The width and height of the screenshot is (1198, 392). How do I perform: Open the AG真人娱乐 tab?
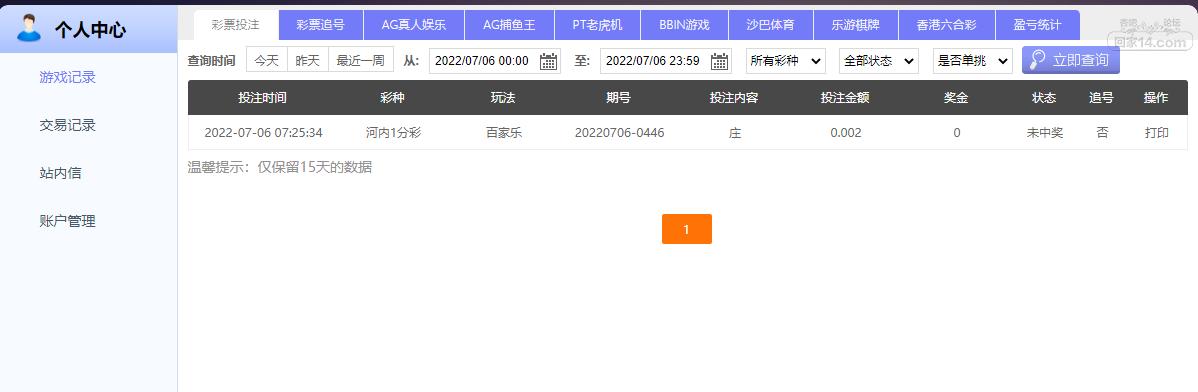point(413,24)
